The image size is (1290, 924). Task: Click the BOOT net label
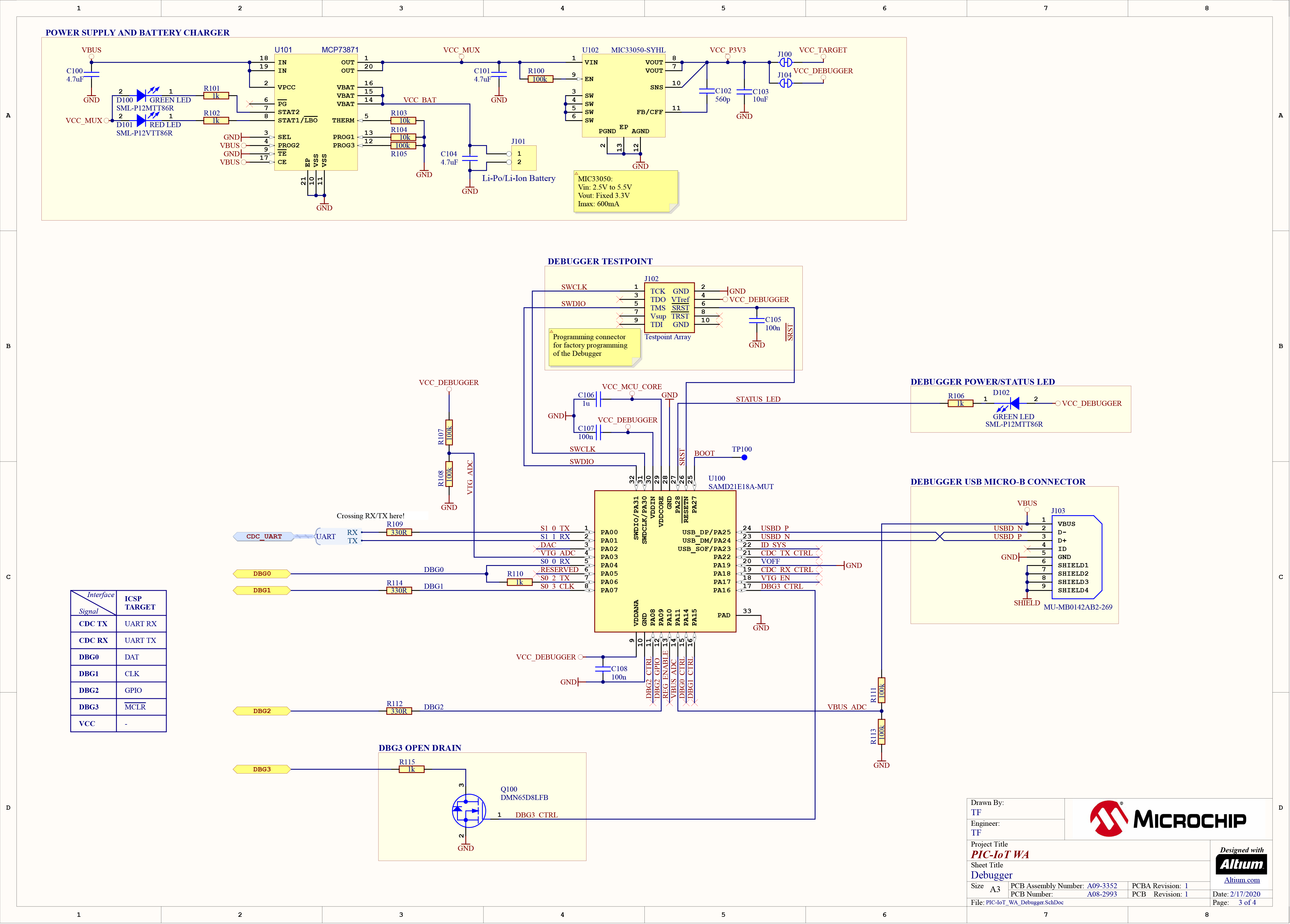(x=704, y=453)
